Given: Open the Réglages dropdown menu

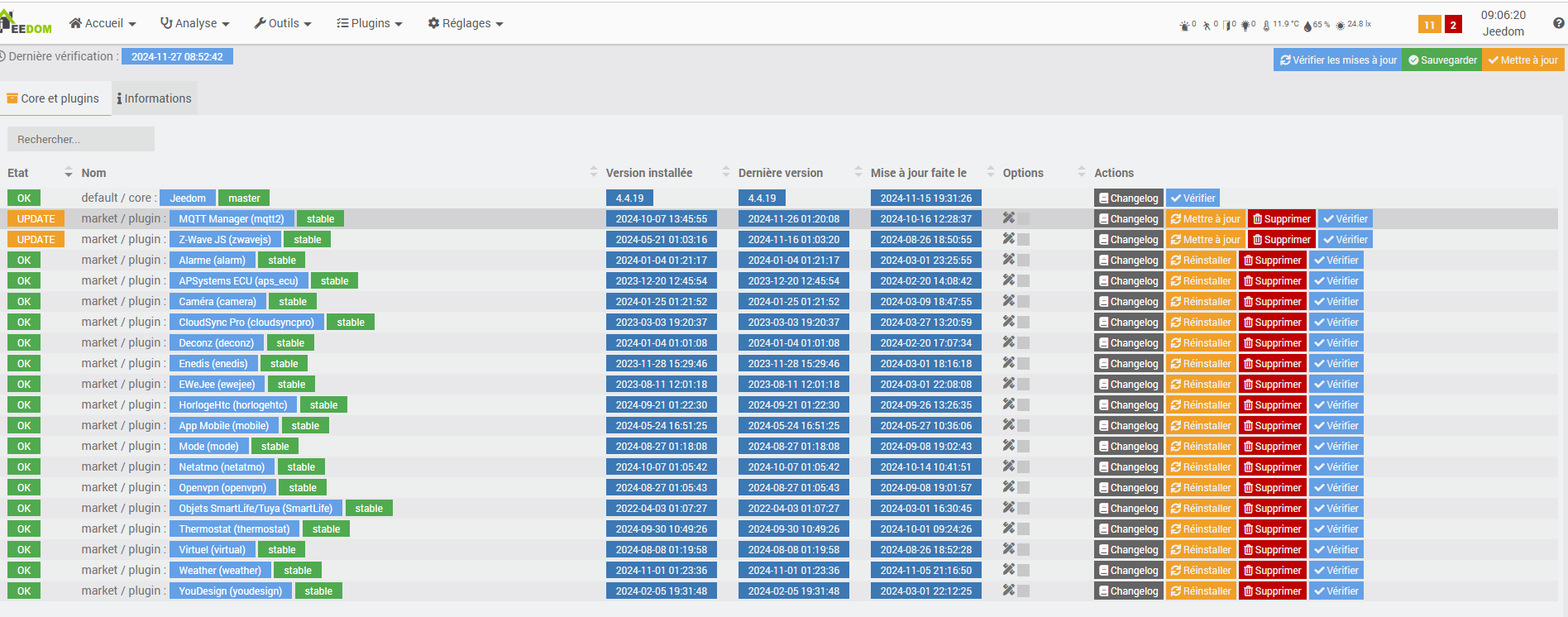Looking at the screenshot, I should (466, 23).
